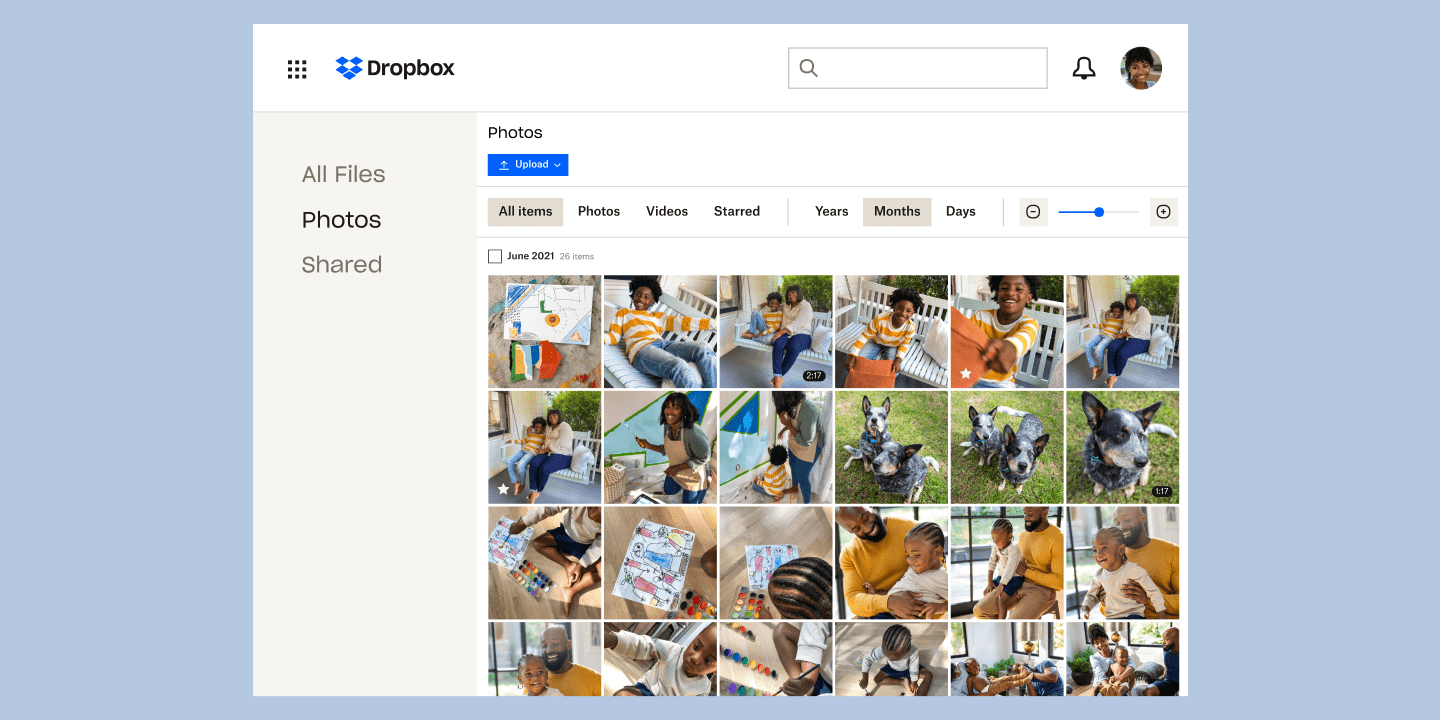1440x720 pixels.
Task: Click the Dropbox logo
Action: pos(394,68)
